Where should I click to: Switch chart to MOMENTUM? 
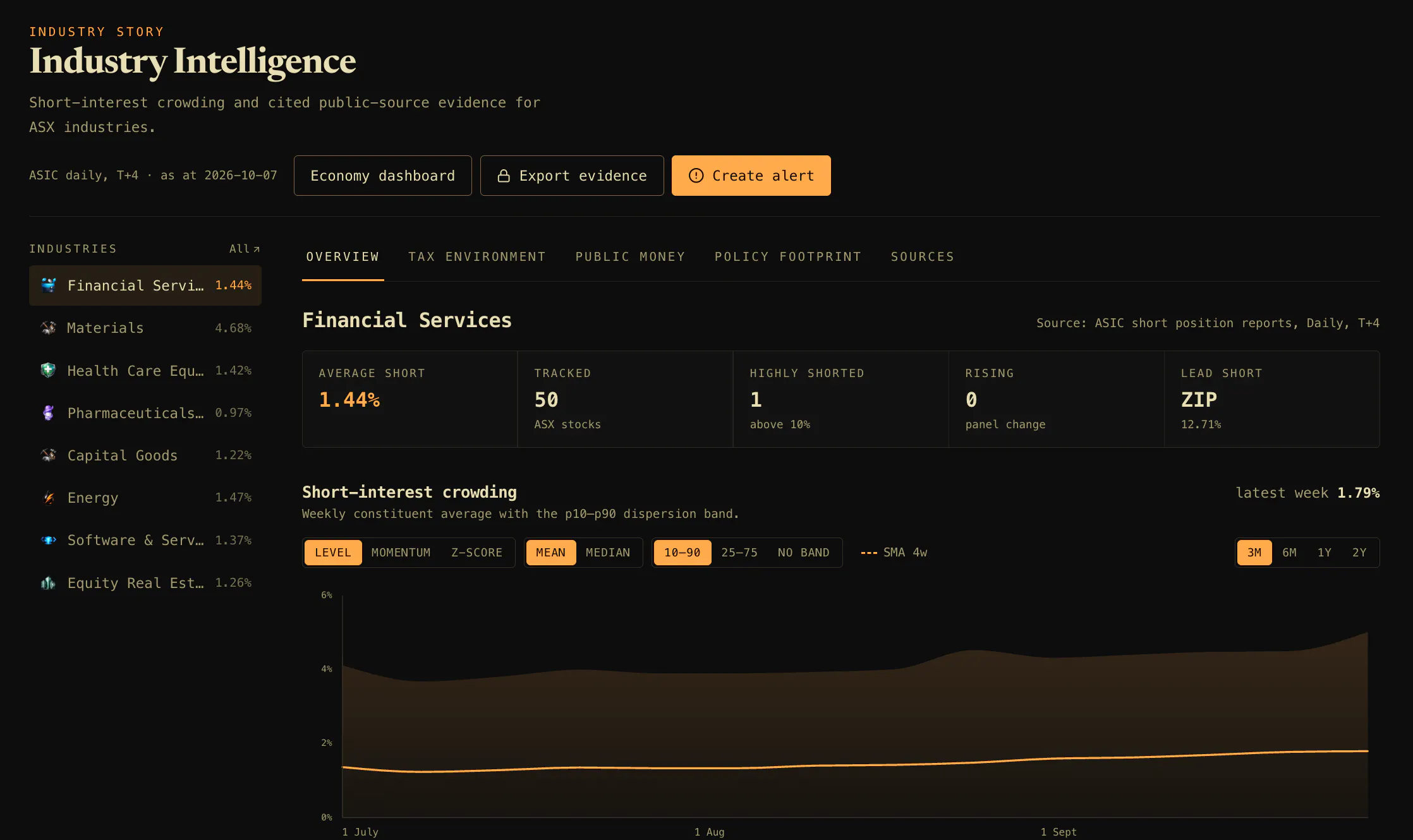click(401, 553)
